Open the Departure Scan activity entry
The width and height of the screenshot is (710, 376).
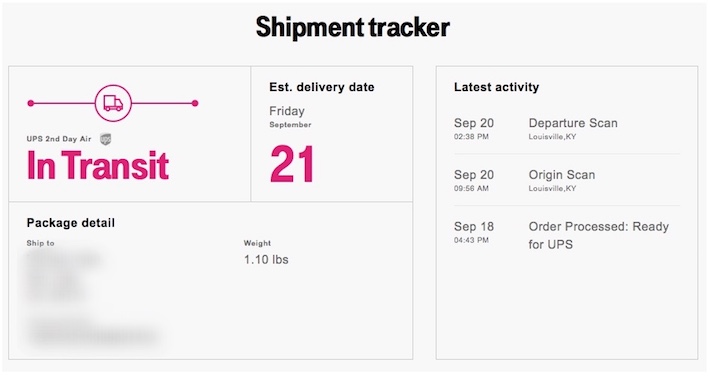coord(573,128)
